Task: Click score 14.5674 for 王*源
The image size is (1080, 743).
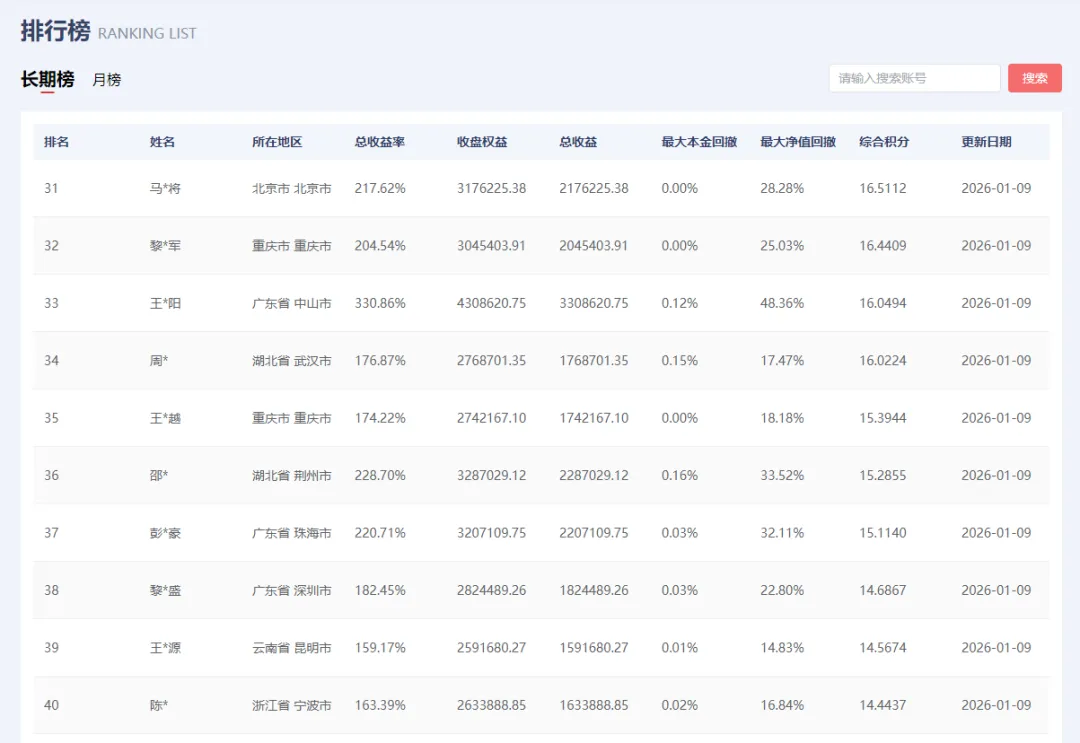Action: point(882,648)
